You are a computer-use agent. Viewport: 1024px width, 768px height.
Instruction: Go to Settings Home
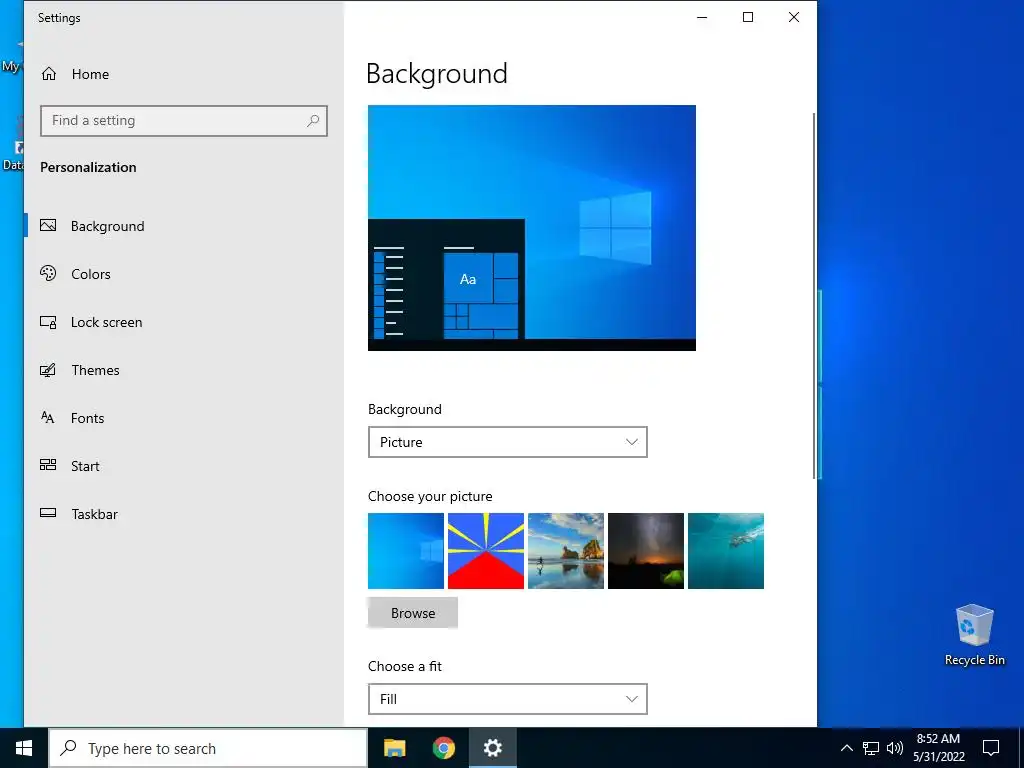point(90,74)
